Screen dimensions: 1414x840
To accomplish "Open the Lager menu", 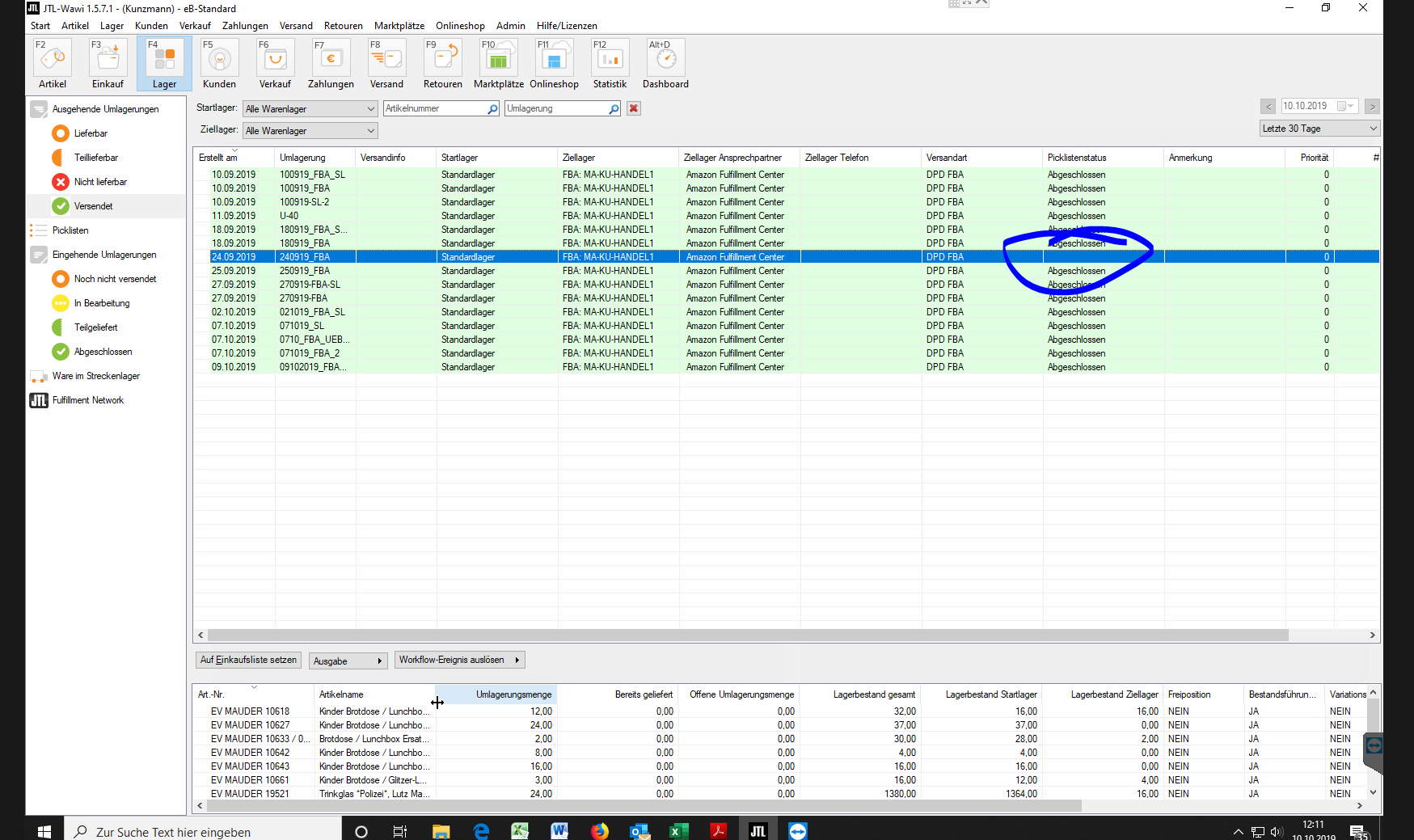I will [112, 26].
